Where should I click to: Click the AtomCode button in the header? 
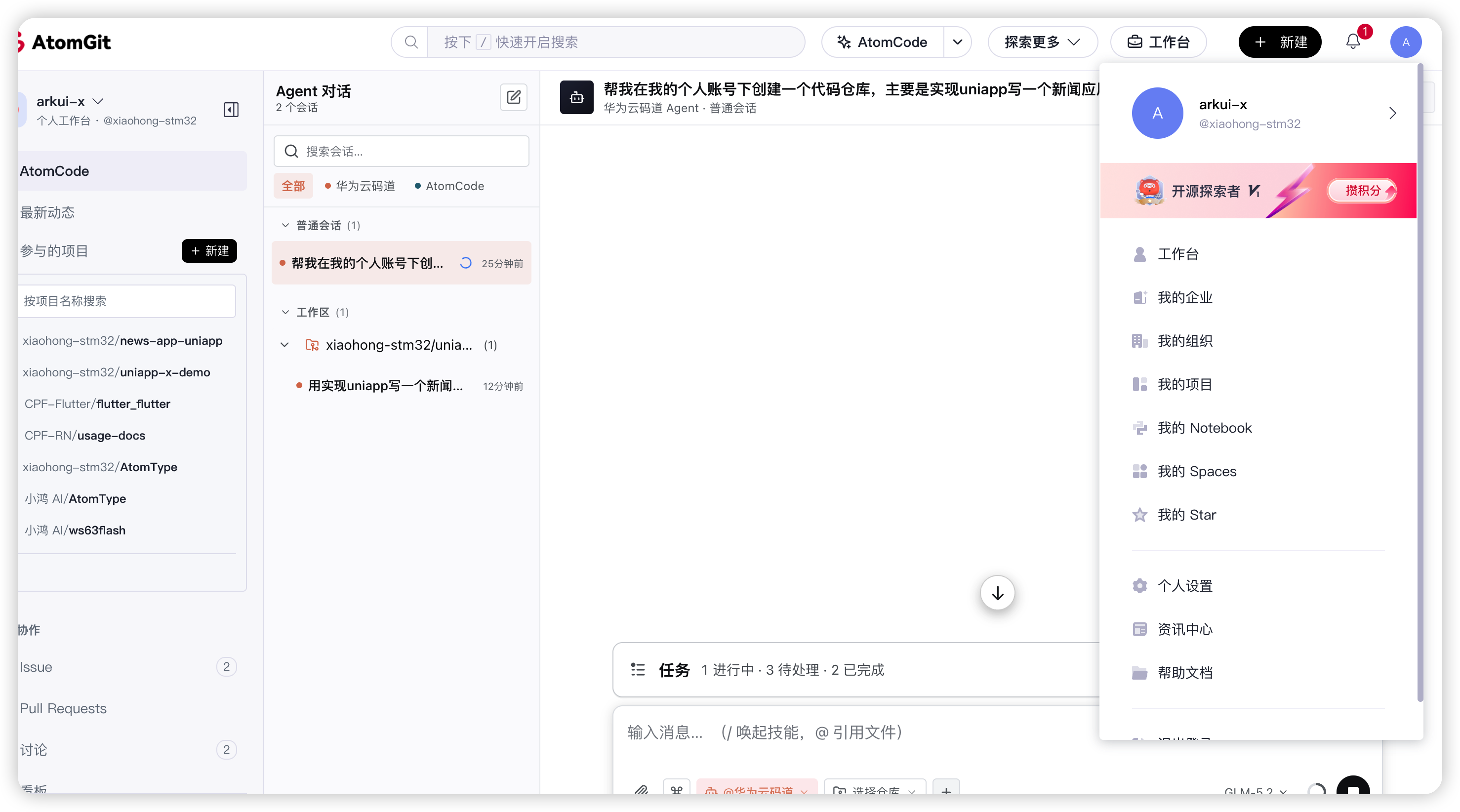tap(883, 42)
